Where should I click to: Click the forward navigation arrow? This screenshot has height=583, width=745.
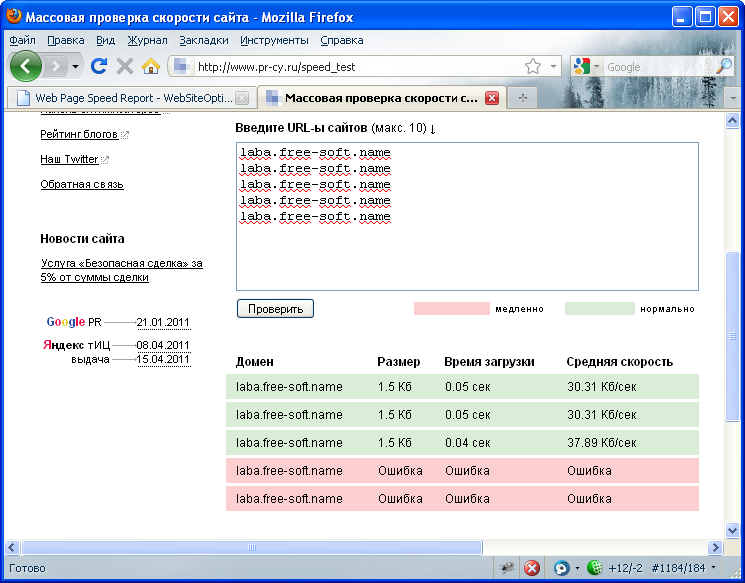(x=56, y=66)
